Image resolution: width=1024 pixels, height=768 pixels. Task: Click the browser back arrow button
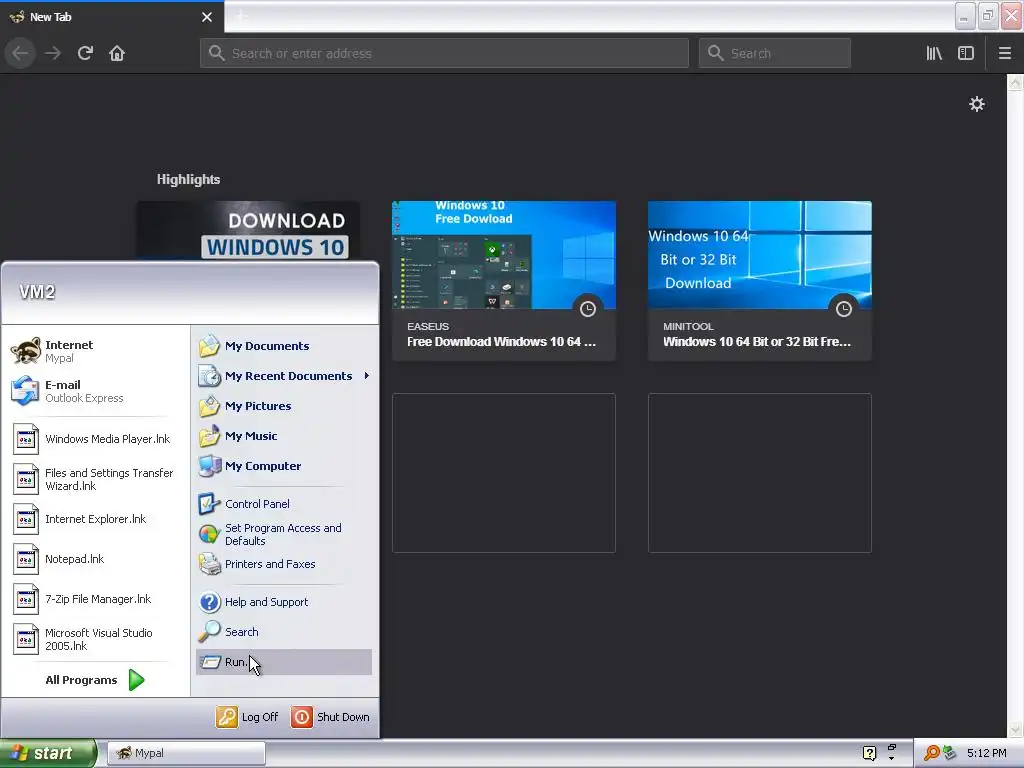click(x=20, y=53)
